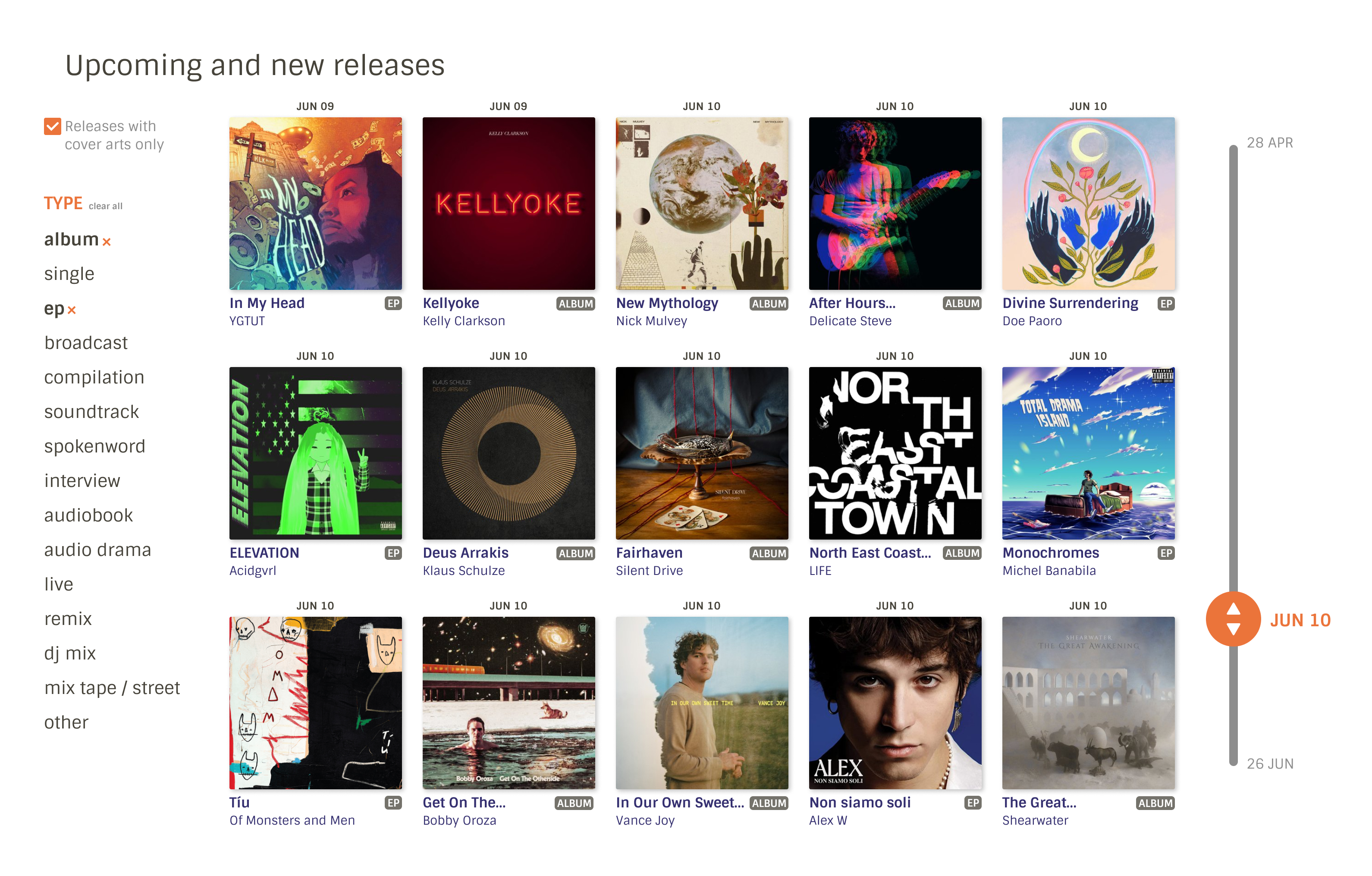Click the EP badge beside In My Head
The image size is (1372, 876).
pos(393,304)
